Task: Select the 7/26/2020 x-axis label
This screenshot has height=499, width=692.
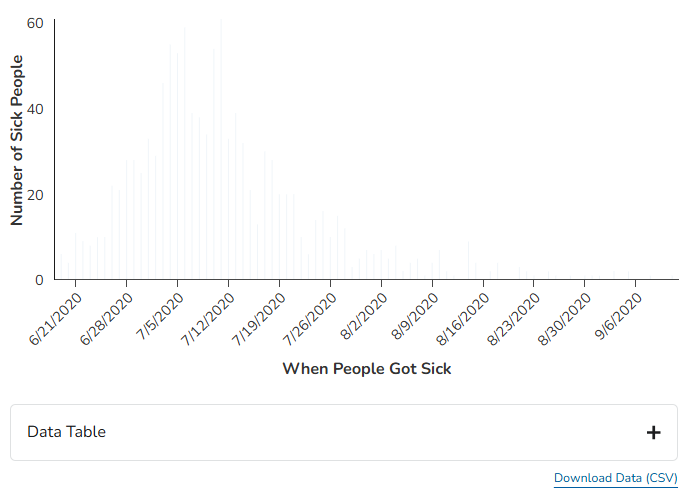Action: 311,320
